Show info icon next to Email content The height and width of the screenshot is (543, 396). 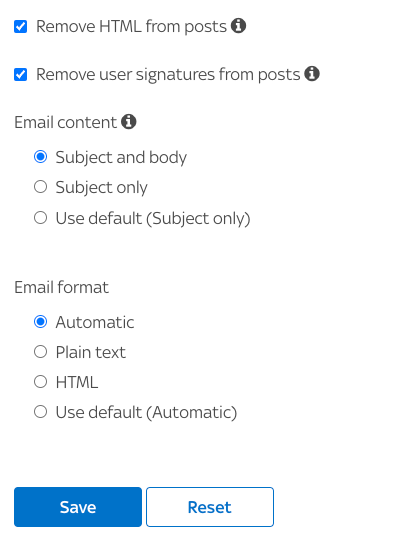(129, 122)
